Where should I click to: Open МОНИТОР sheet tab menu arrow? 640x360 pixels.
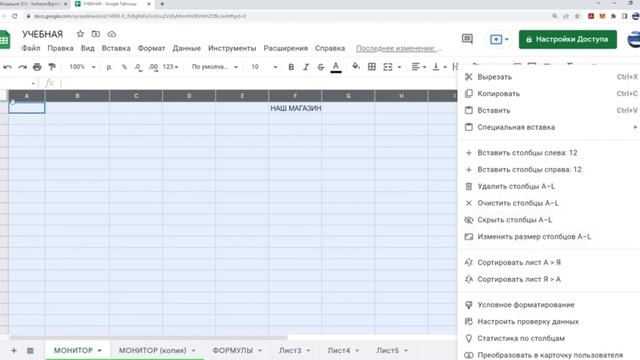pyautogui.click(x=100, y=351)
